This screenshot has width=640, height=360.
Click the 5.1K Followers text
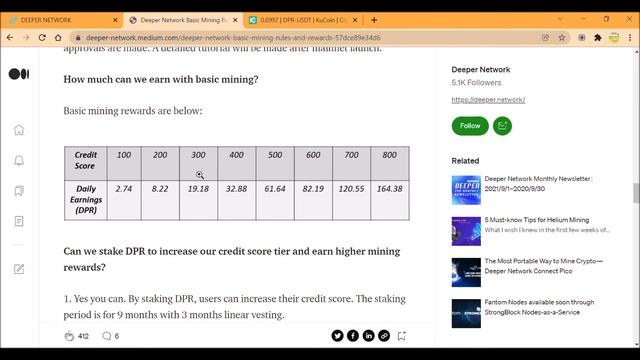pos(476,82)
